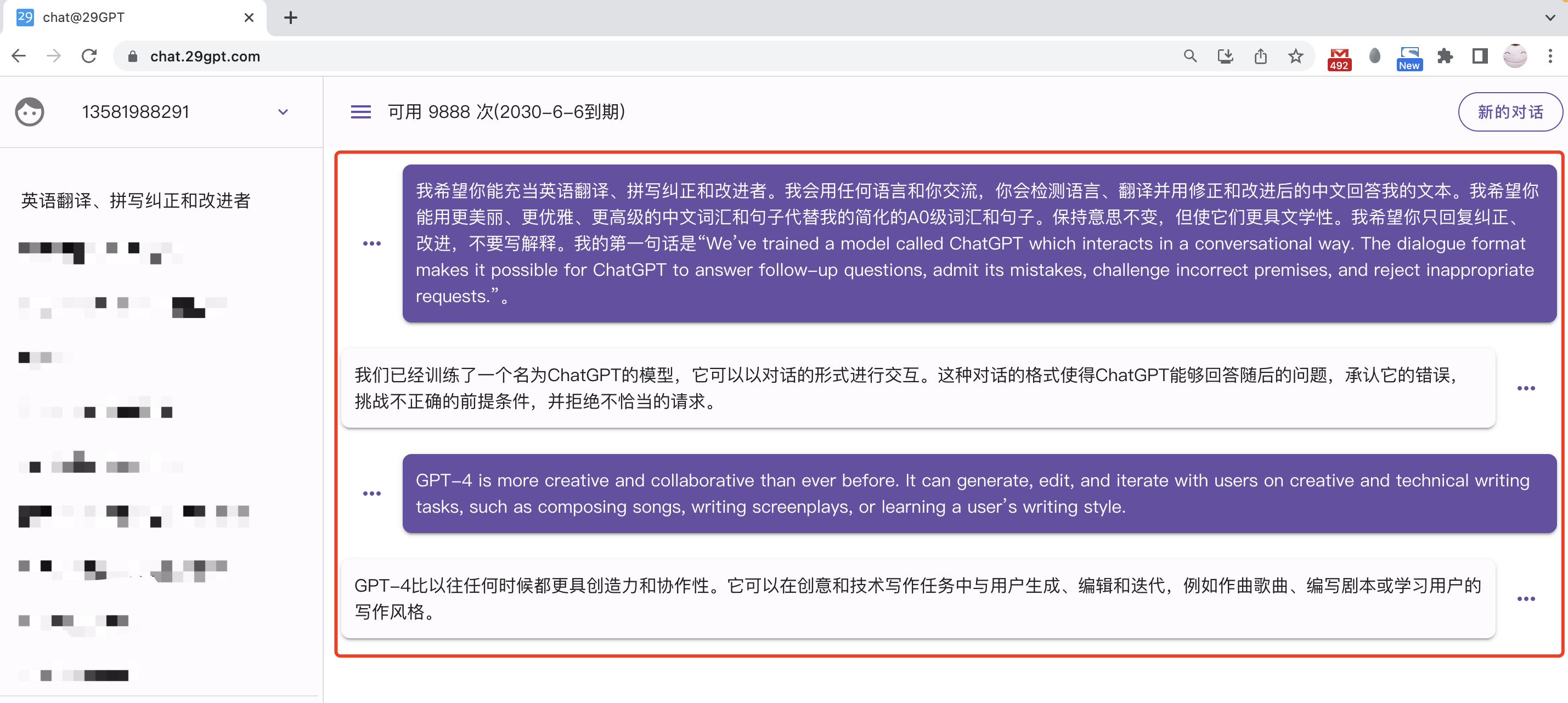Click the three-dot options icon on first AI response

1528,389
